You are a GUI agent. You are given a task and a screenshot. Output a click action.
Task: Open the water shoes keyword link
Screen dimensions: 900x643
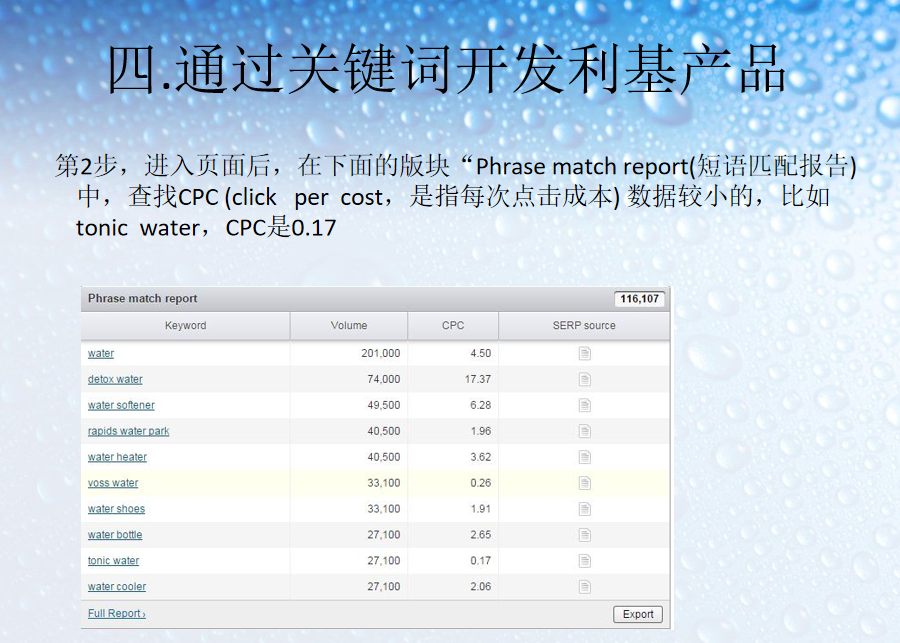pos(116,510)
